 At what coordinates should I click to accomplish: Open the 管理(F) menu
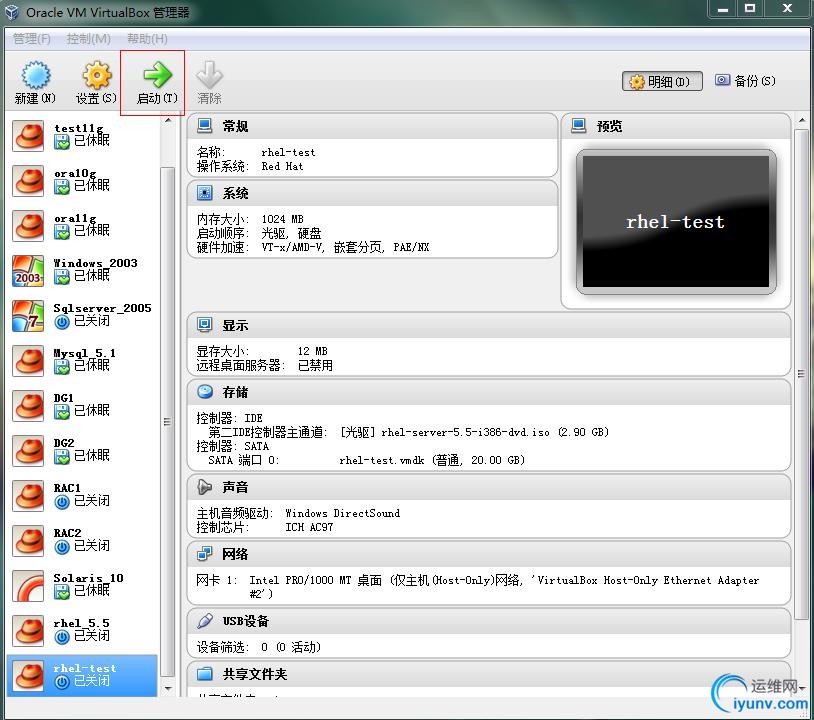point(32,39)
